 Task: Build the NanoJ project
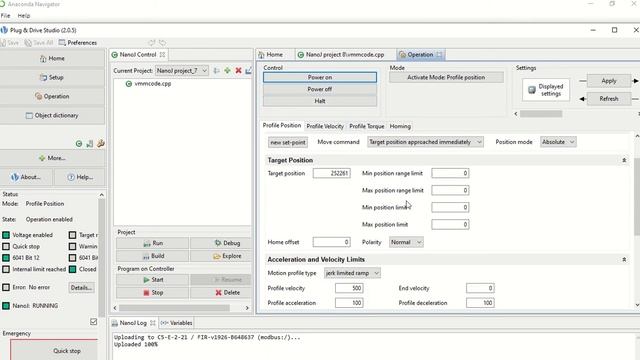click(153, 256)
